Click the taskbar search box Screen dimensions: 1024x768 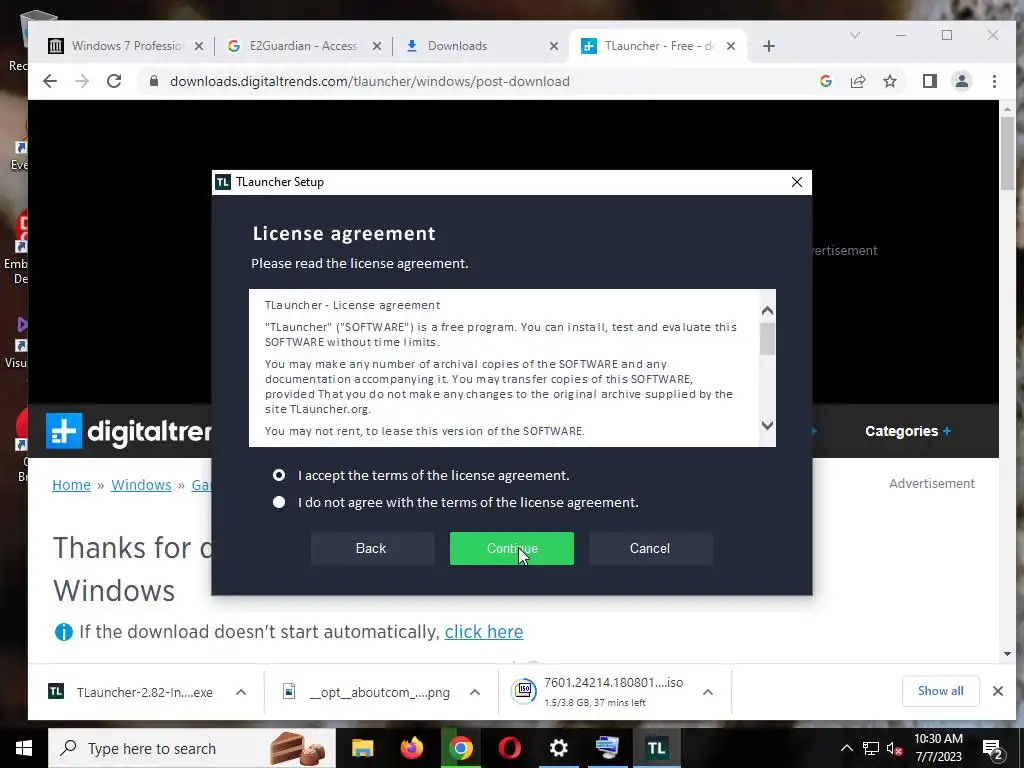click(191, 748)
